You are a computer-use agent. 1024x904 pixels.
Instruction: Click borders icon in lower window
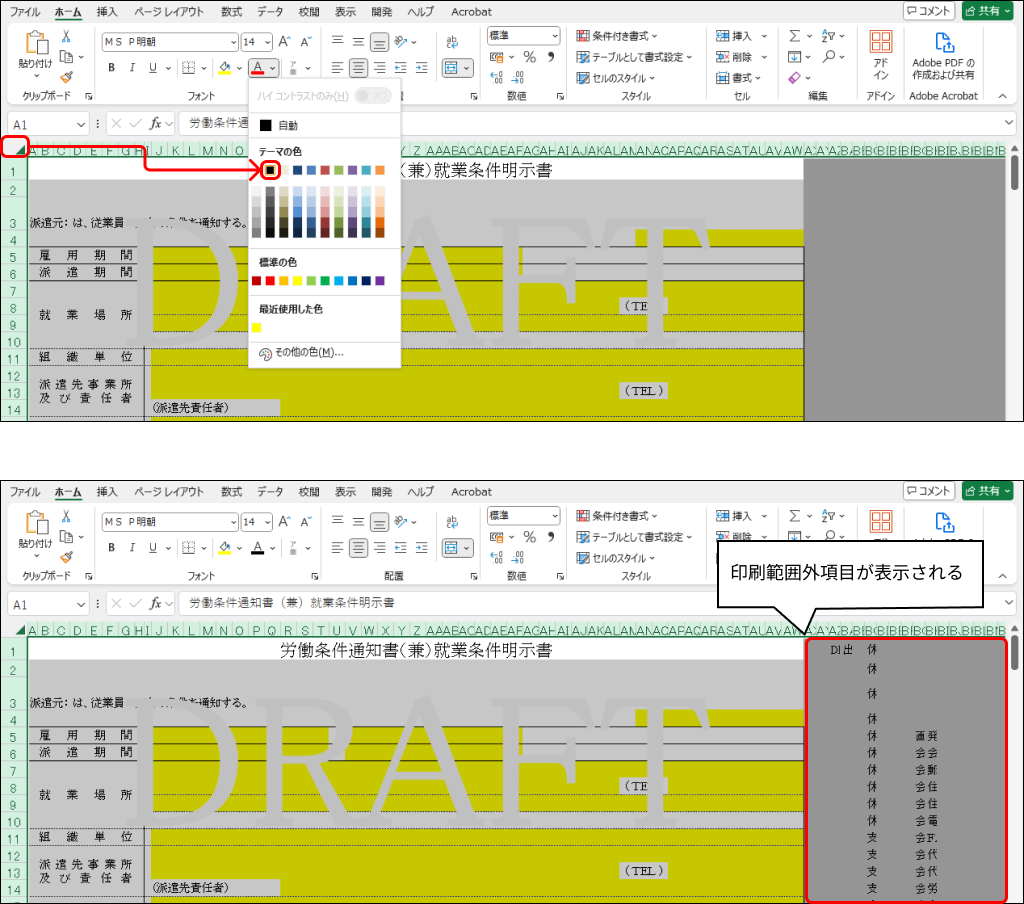[189, 548]
